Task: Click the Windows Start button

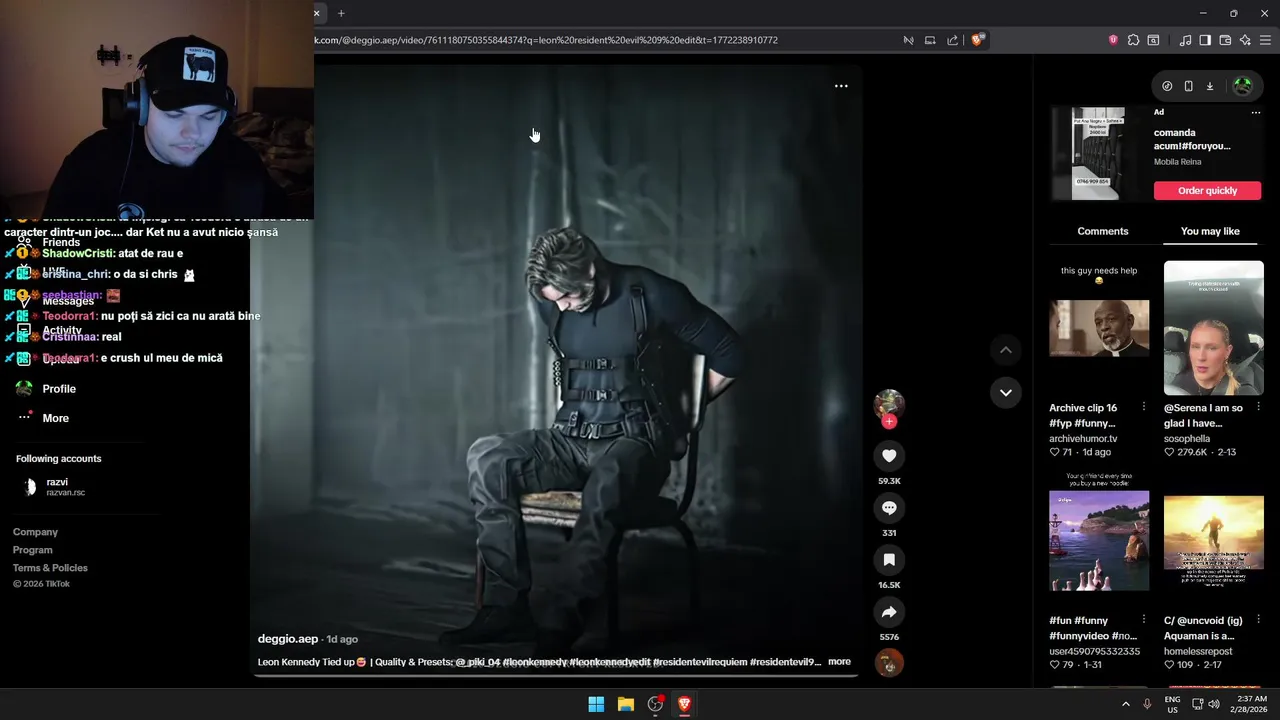Action: (x=596, y=704)
